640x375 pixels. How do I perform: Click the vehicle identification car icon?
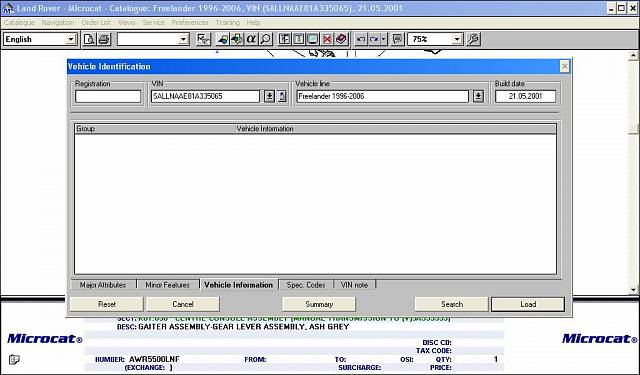click(222, 39)
